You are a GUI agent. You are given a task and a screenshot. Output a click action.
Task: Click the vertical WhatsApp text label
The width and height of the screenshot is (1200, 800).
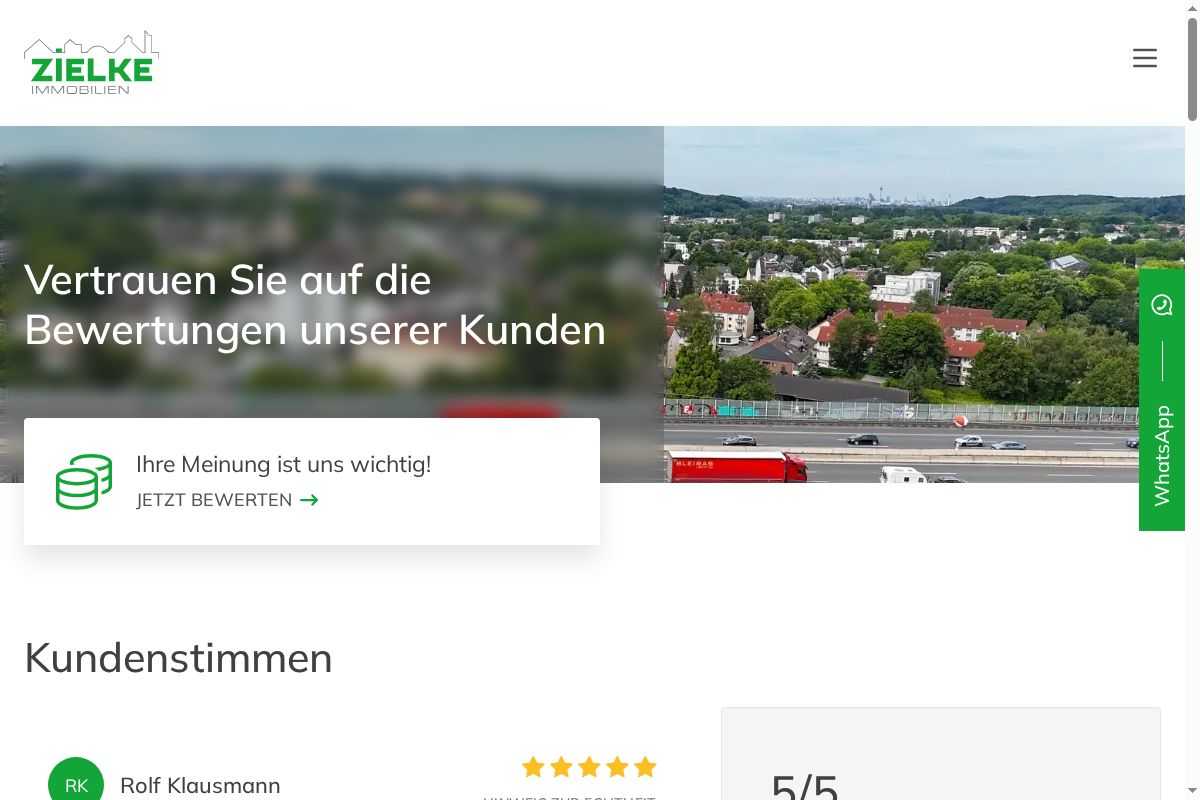click(1162, 456)
